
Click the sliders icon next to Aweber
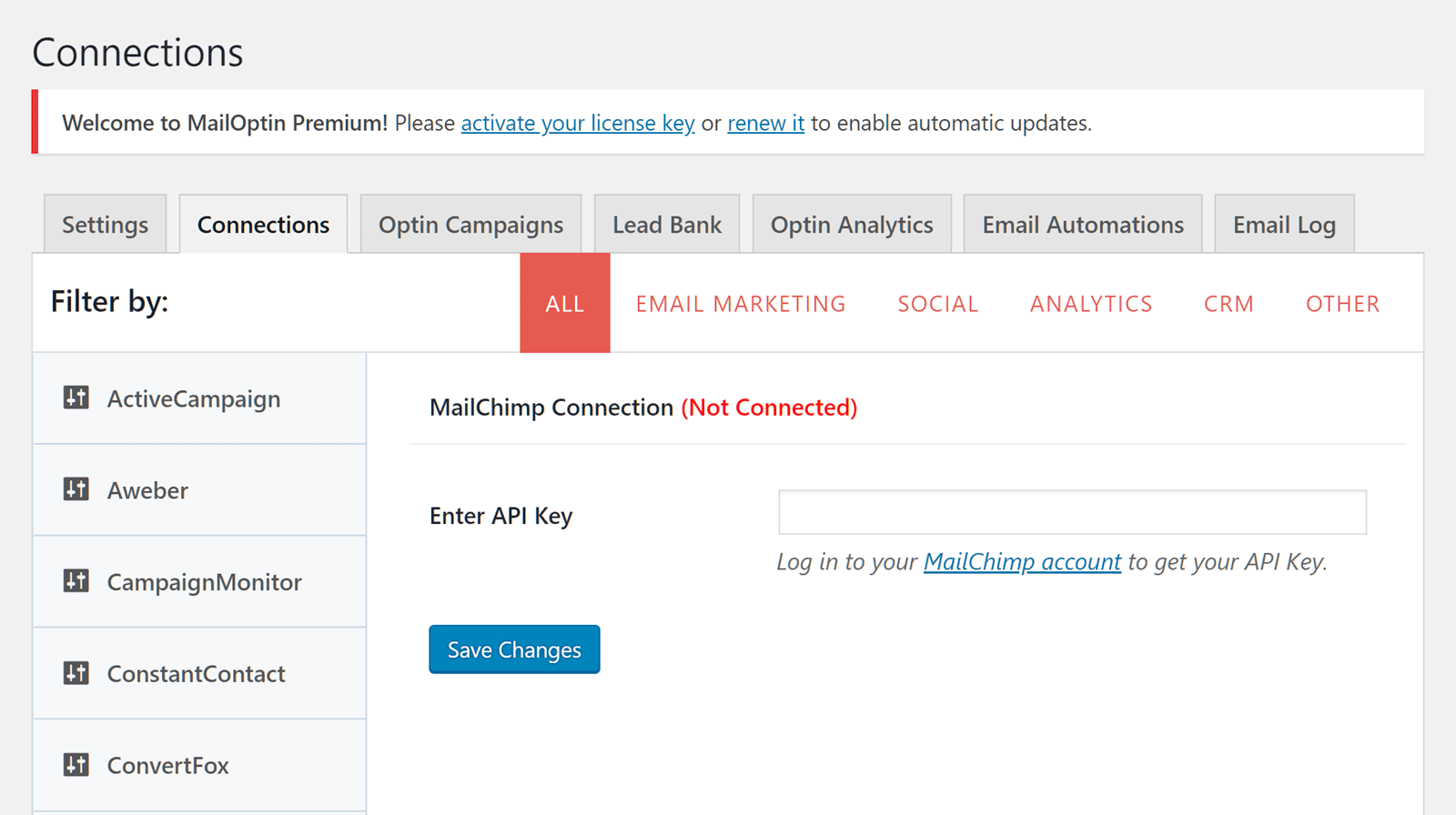pyautogui.click(x=76, y=489)
